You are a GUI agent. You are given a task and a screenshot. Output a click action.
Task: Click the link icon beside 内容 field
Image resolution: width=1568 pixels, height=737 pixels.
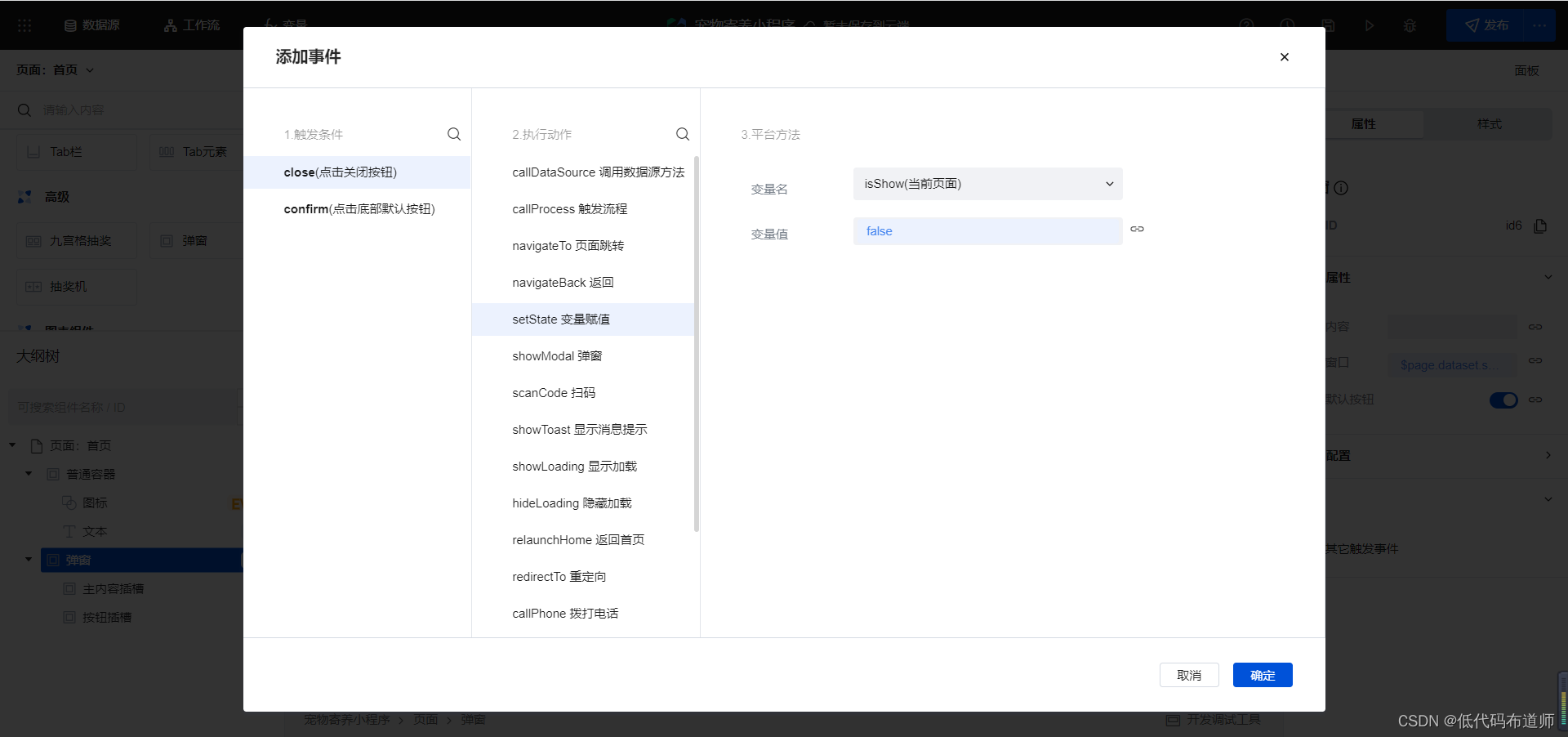(x=1535, y=327)
